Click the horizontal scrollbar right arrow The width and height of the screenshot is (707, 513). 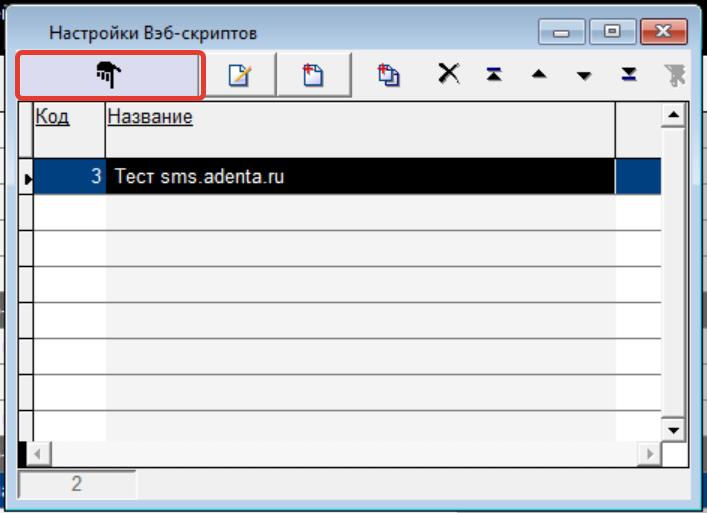[x=649, y=453]
